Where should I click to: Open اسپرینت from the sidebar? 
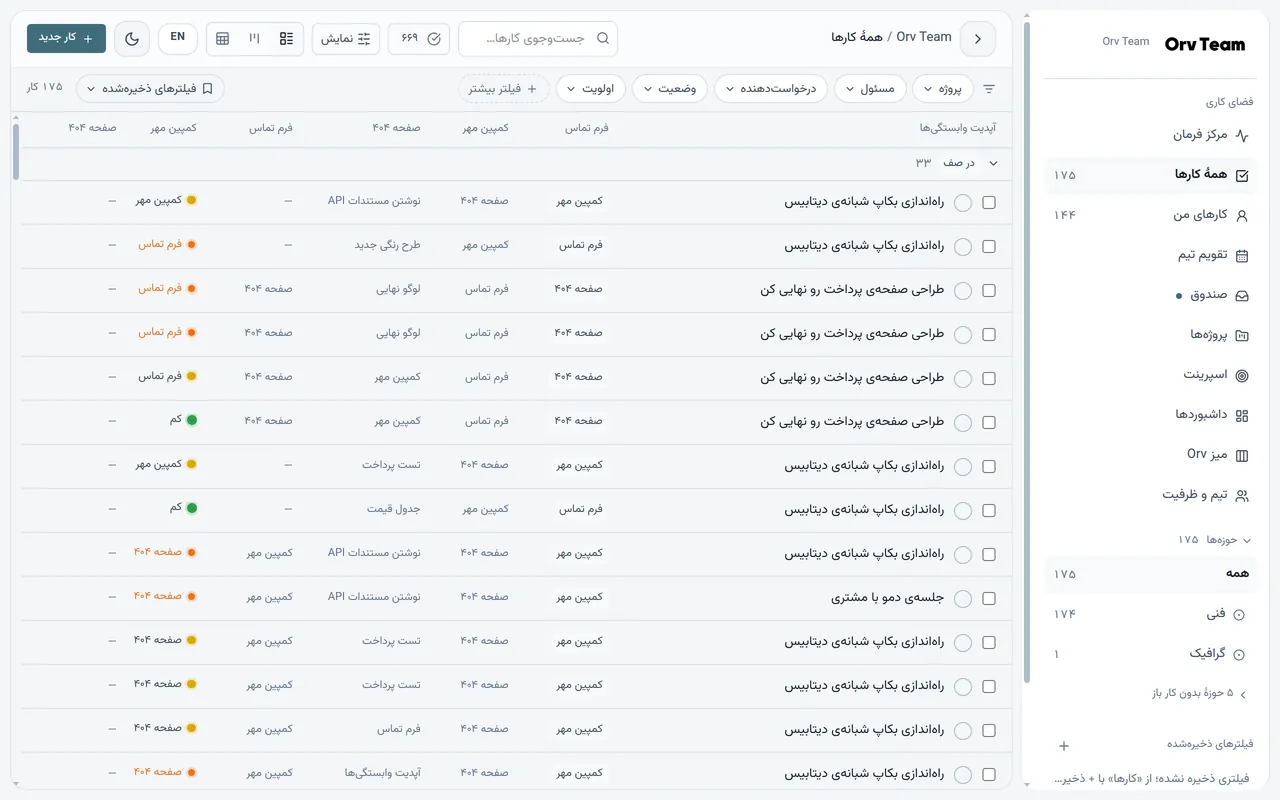pyautogui.click(x=1151, y=375)
